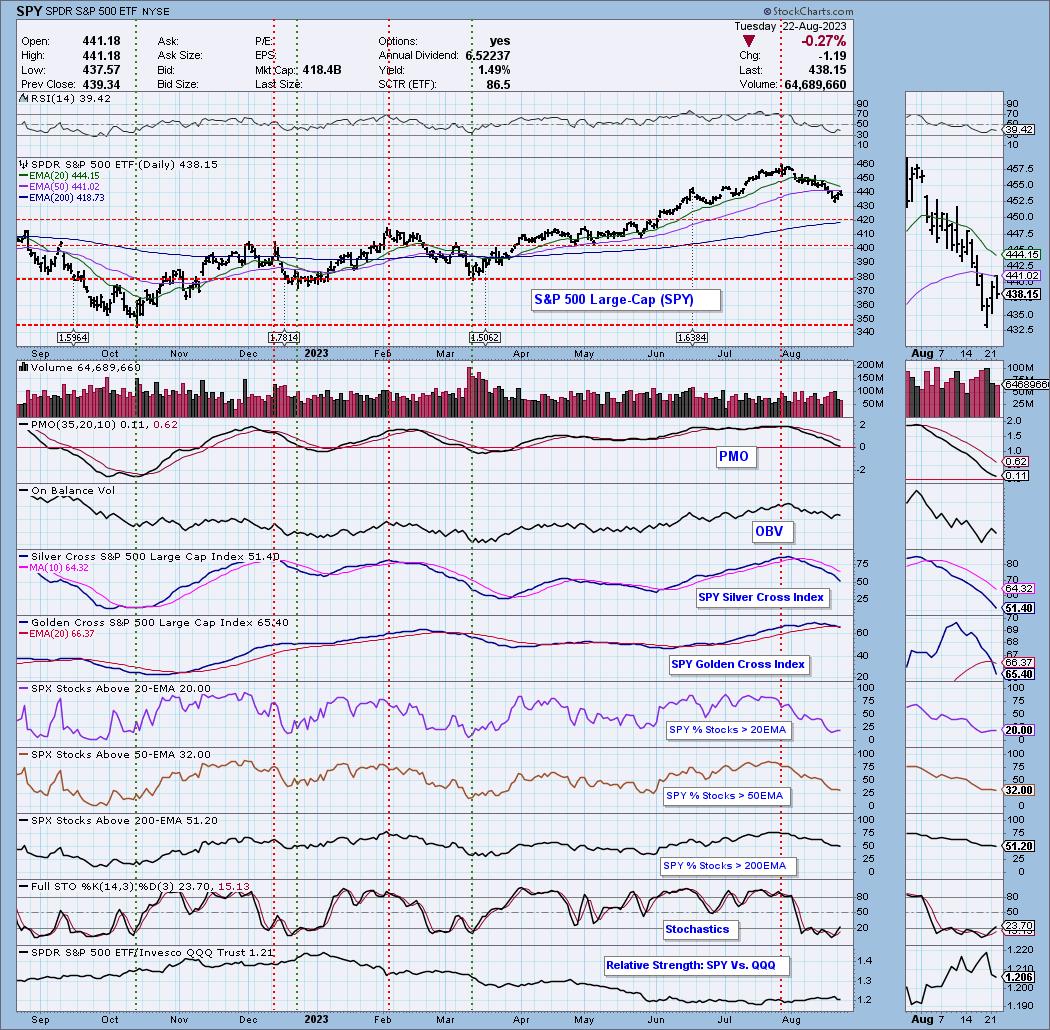Image resolution: width=1050 pixels, height=1030 pixels.
Task: Click the PMO annotation box
Action: click(x=735, y=457)
